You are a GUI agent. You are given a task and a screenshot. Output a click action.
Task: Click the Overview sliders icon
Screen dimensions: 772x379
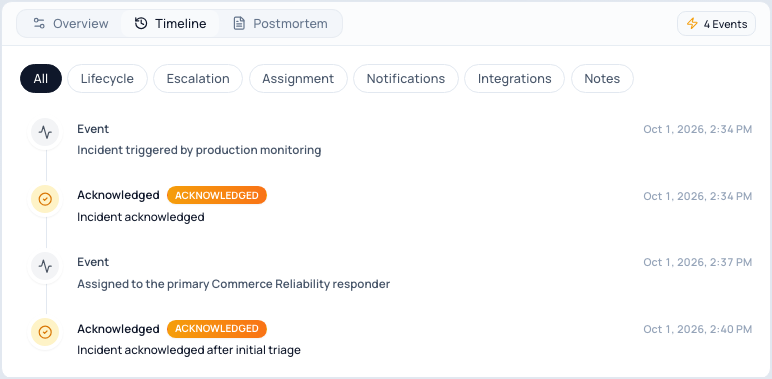[39, 24]
